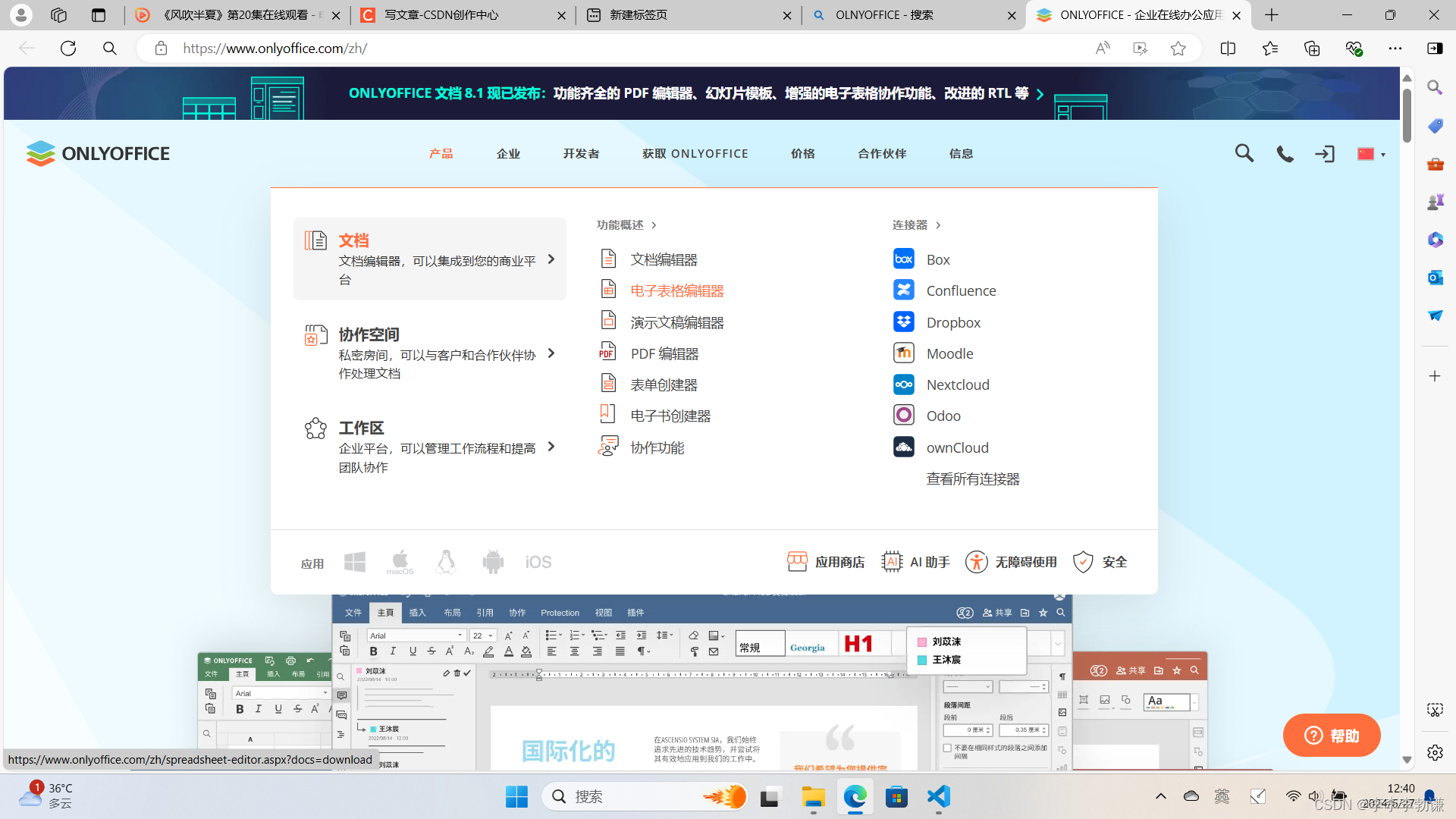The width and height of the screenshot is (1456, 819).
Task: Switch to 新建标签页 tab
Action: pos(689,15)
